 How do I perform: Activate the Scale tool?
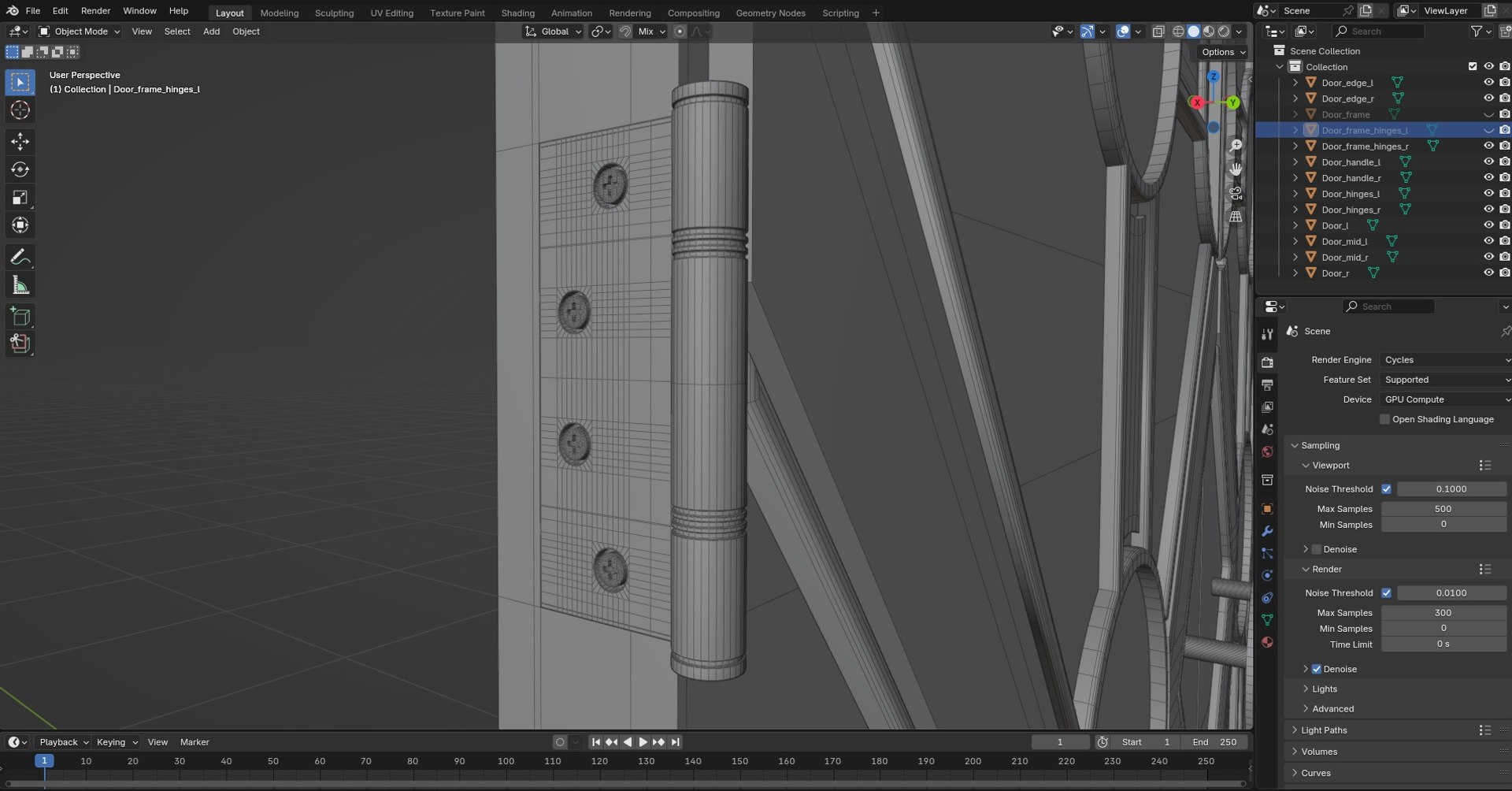click(20, 198)
